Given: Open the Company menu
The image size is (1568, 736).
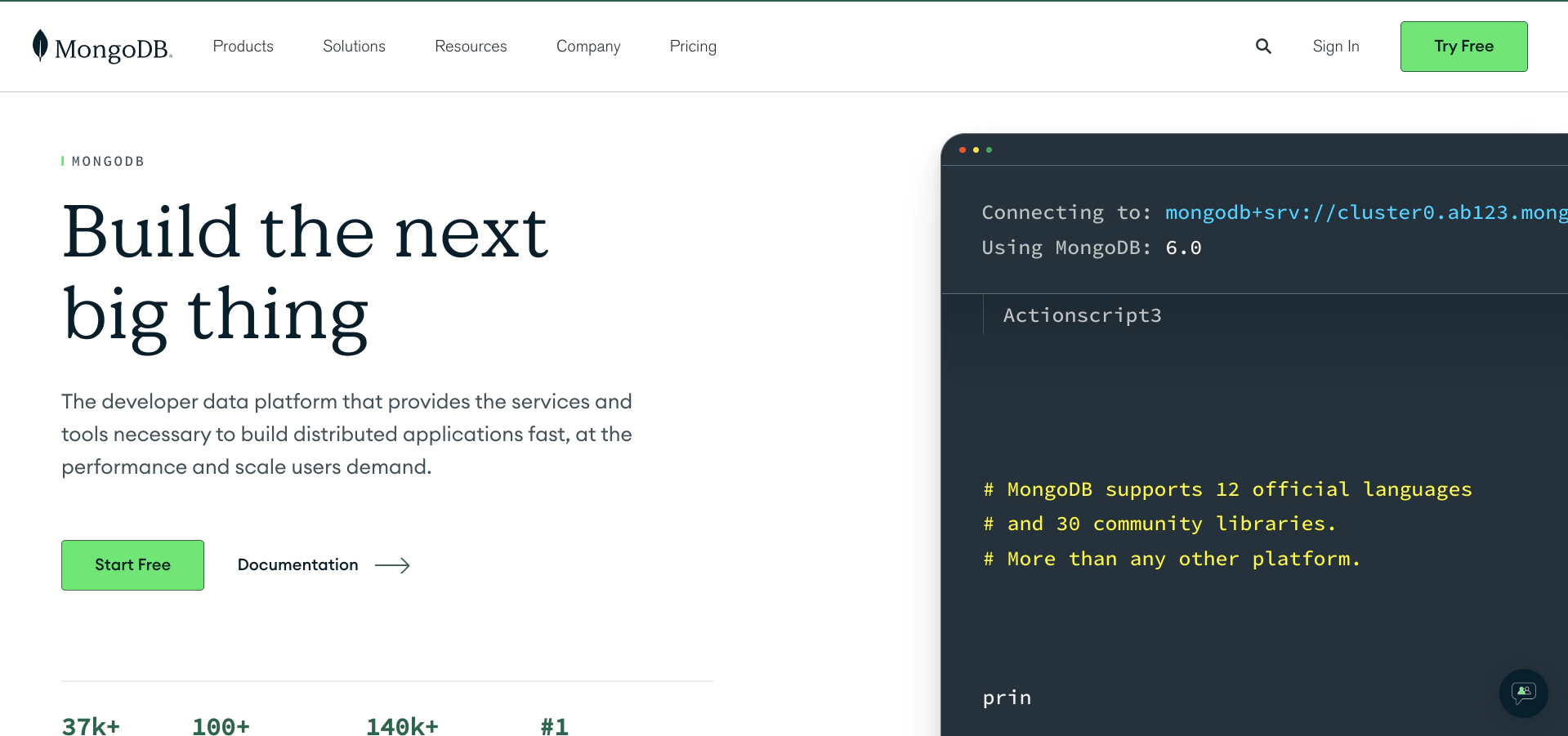Looking at the screenshot, I should [x=588, y=47].
